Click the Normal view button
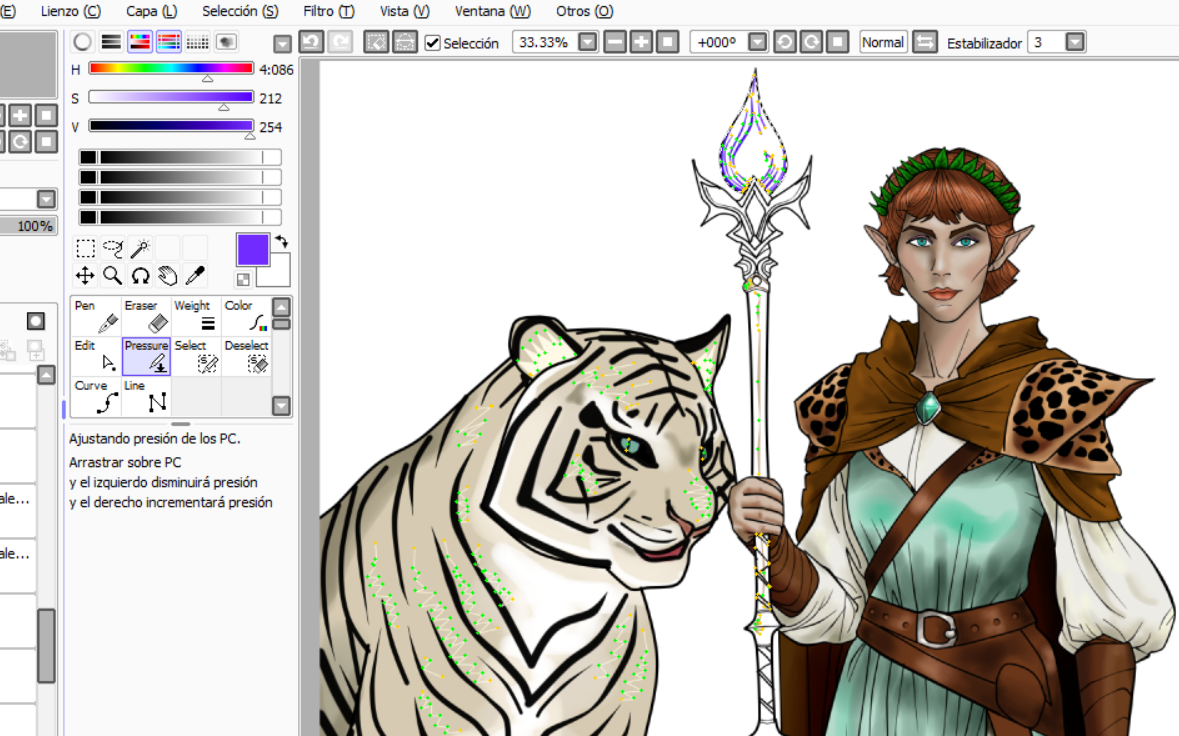 pos(883,42)
